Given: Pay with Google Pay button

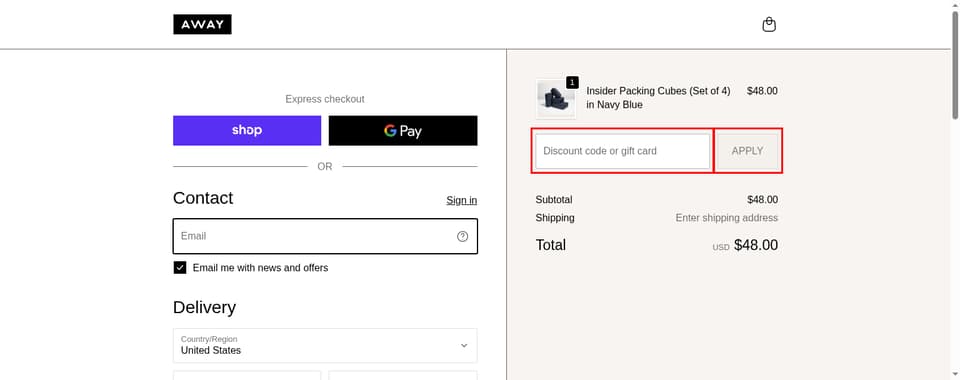Looking at the screenshot, I should coord(403,130).
